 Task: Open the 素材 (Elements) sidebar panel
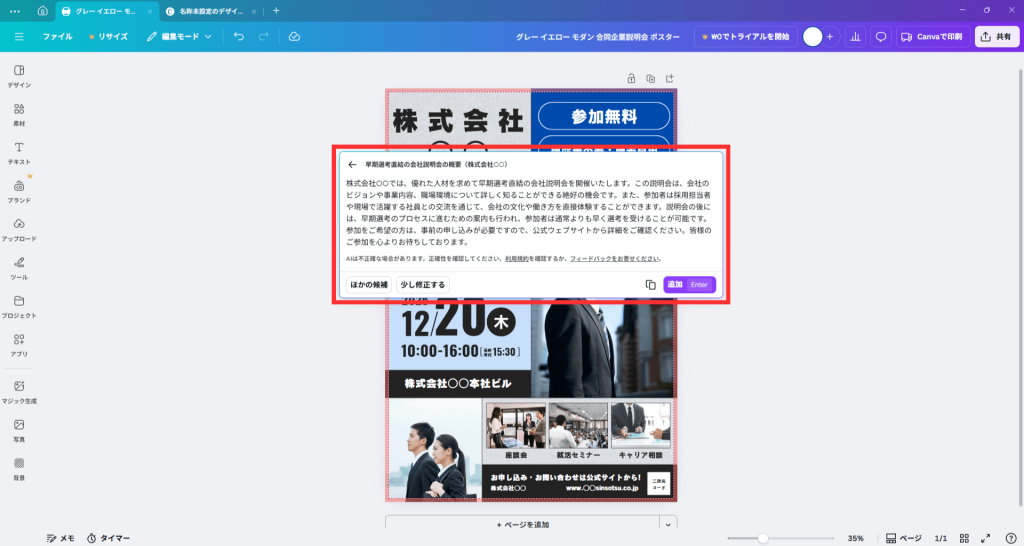tap(19, 114)
